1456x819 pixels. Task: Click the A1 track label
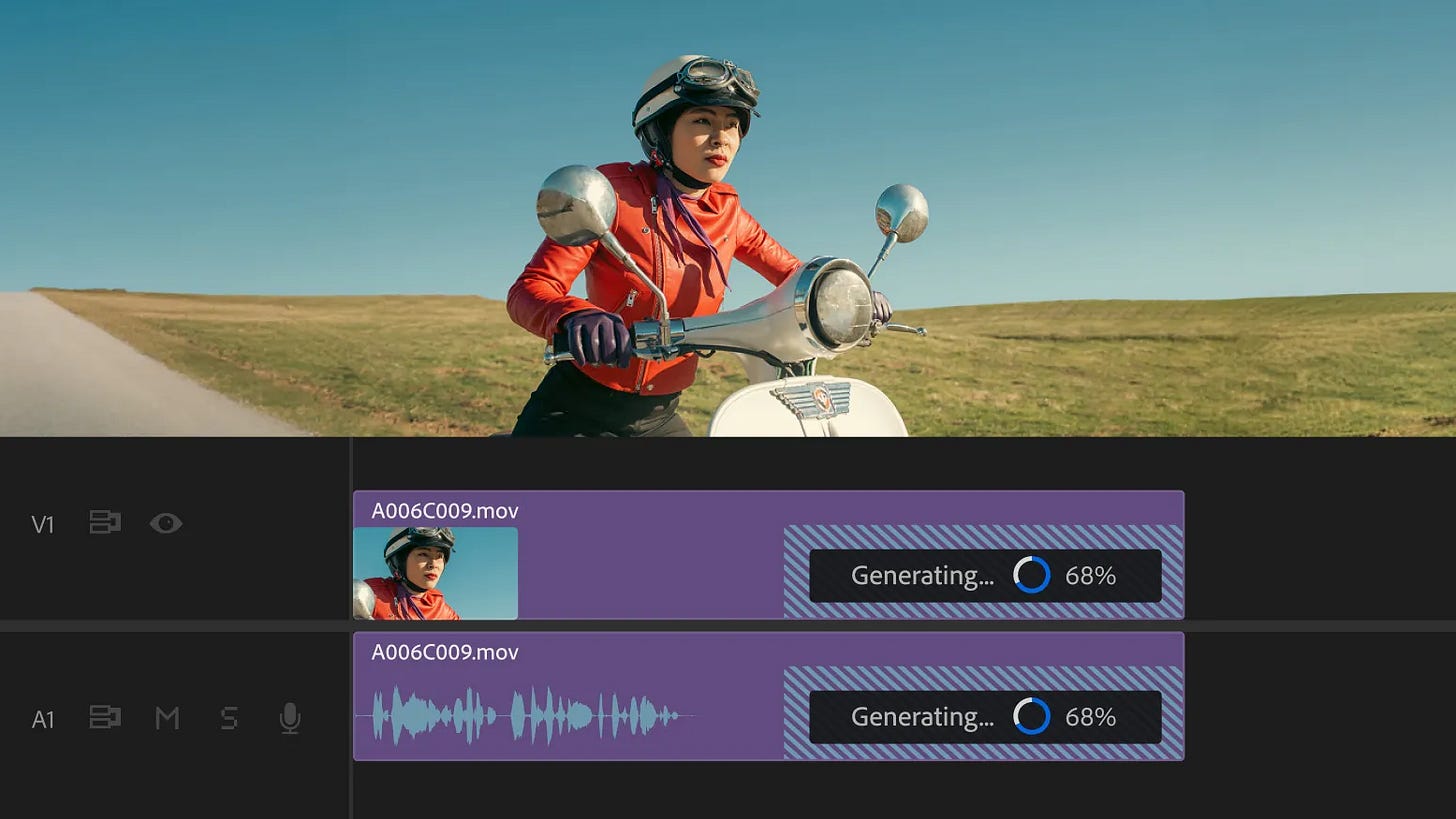tap(42, 719)
